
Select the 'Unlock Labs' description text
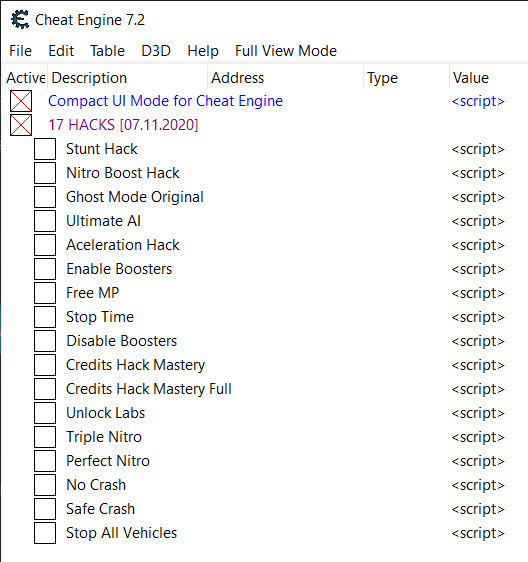coord(105,413)
